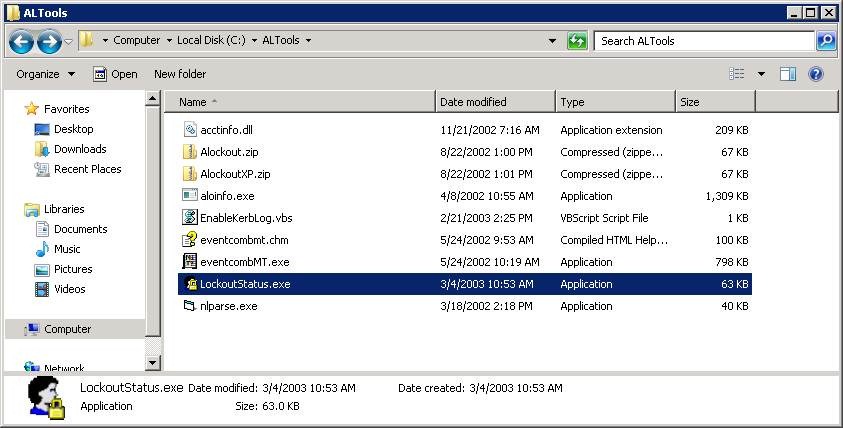Screen dimensions: 843x428
Task: Select the eventcombmt.chm help file icon
Action: pos(189,239)
